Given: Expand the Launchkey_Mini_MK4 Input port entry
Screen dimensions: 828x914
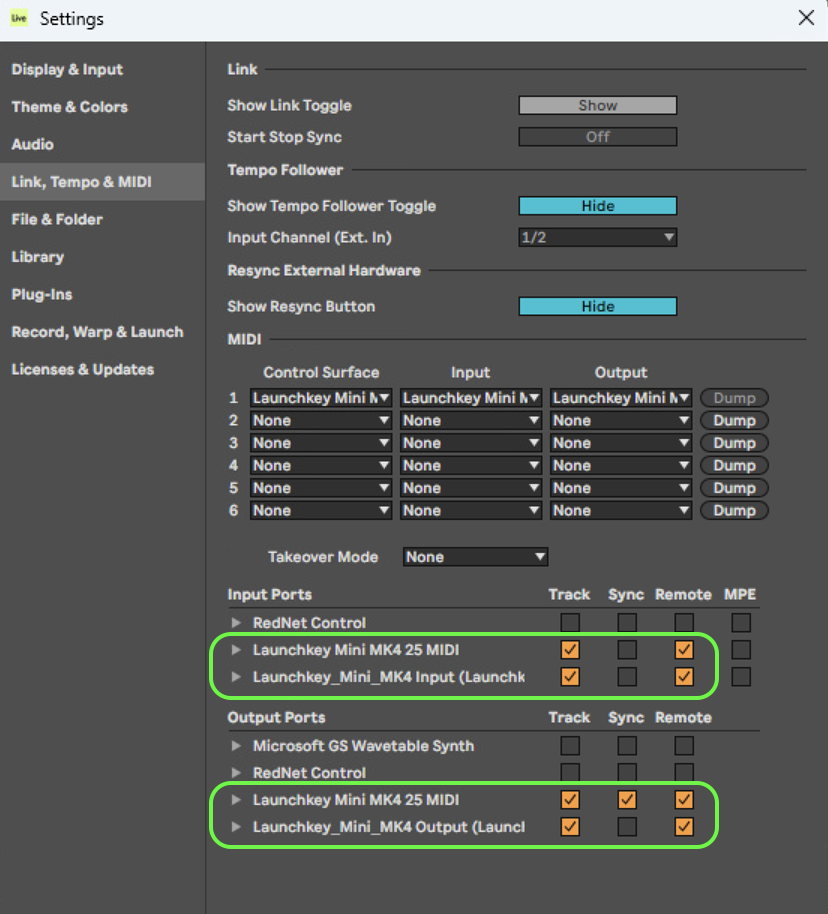Looking at the screenshot, I should click(x=236, y=677).
